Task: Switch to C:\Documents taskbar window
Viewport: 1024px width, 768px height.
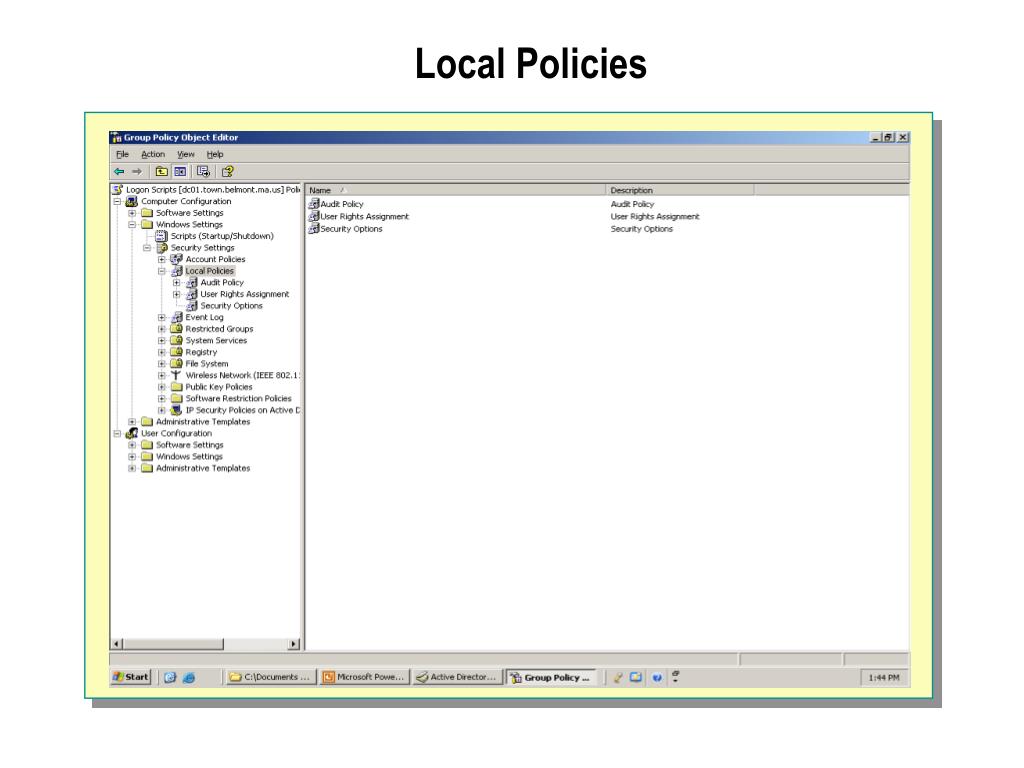Action: (269, 677)
